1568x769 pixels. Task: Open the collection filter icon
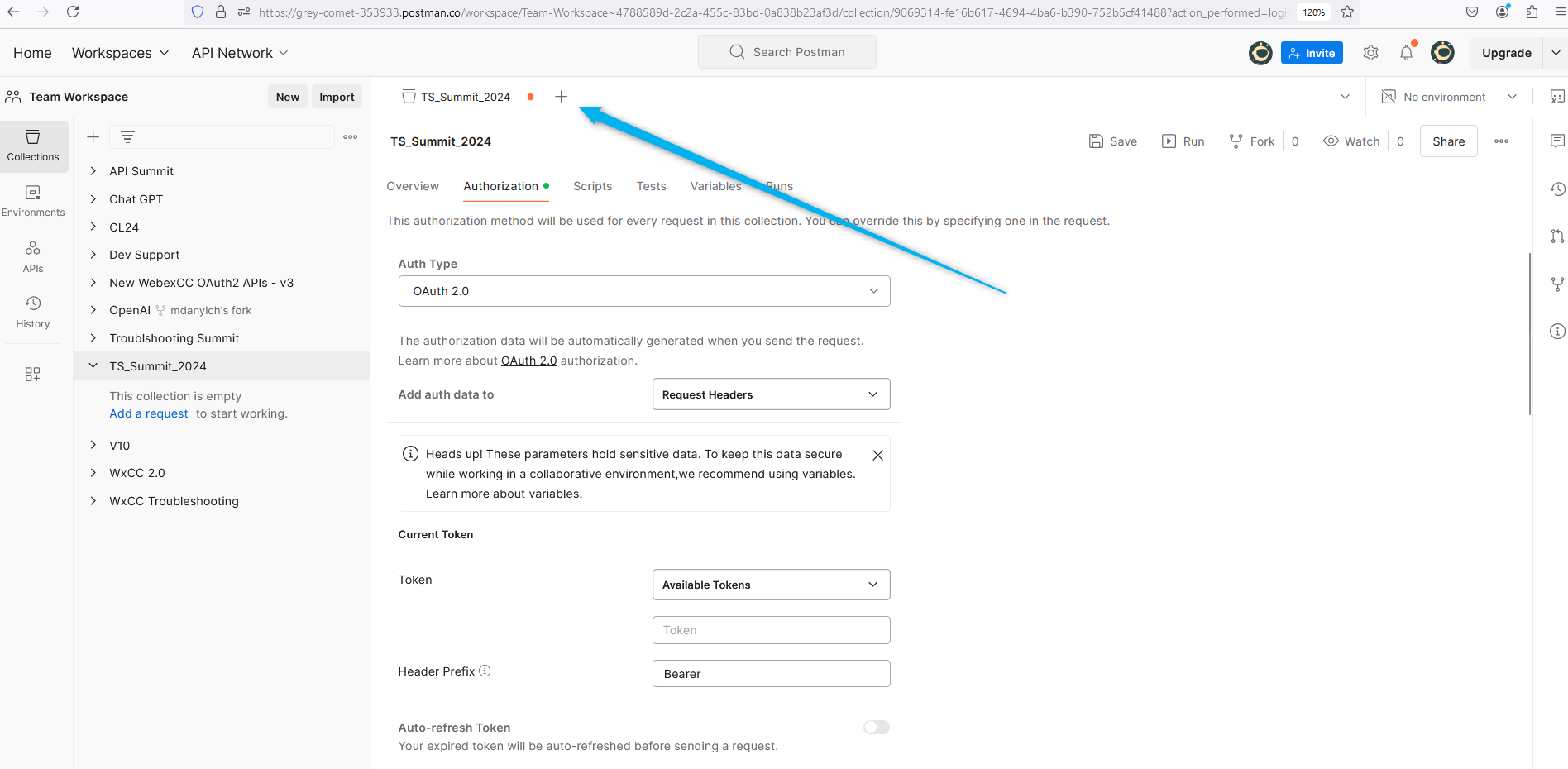point(127,137)
